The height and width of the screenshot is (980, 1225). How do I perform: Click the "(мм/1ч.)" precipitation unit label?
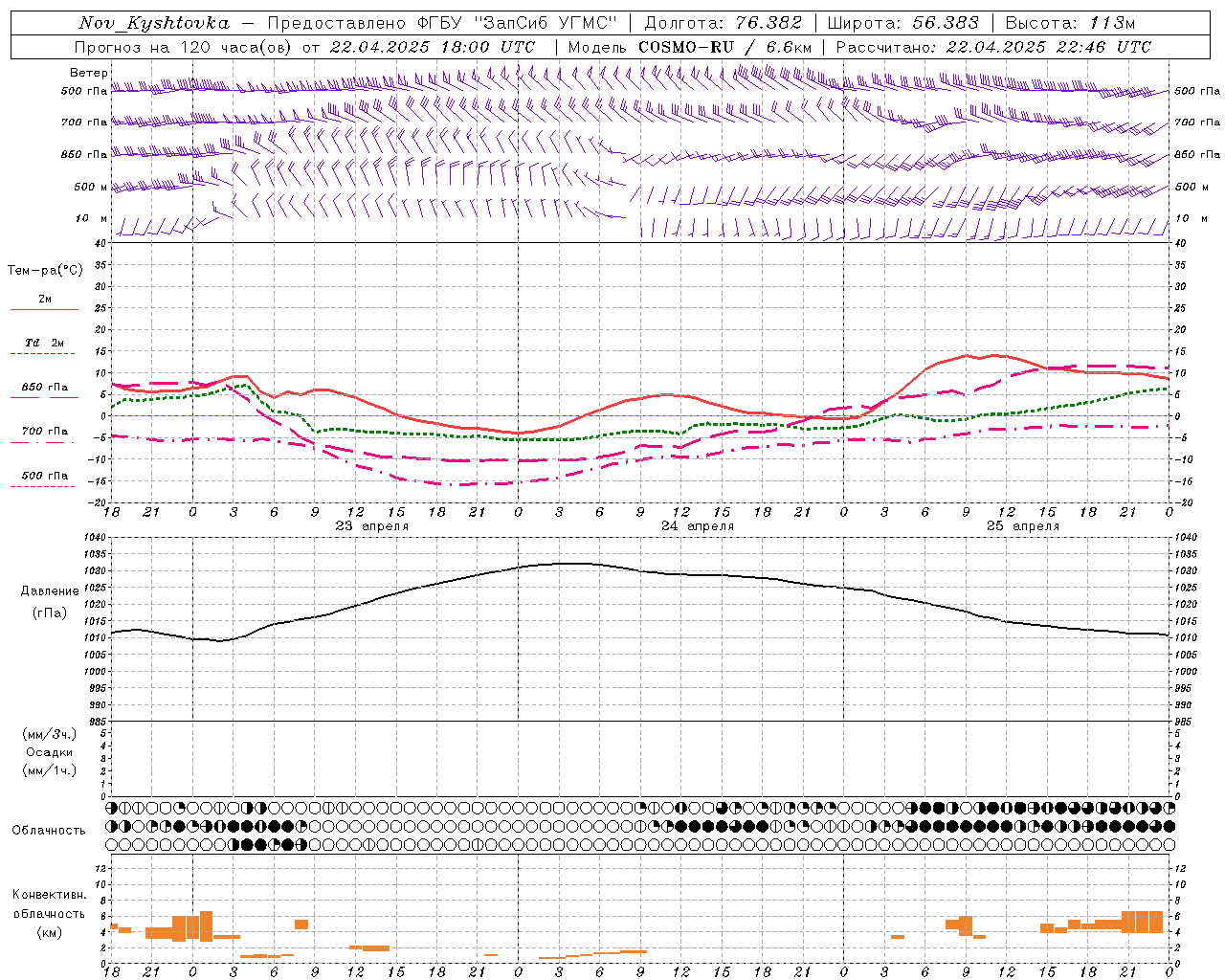tap(50, 770)
